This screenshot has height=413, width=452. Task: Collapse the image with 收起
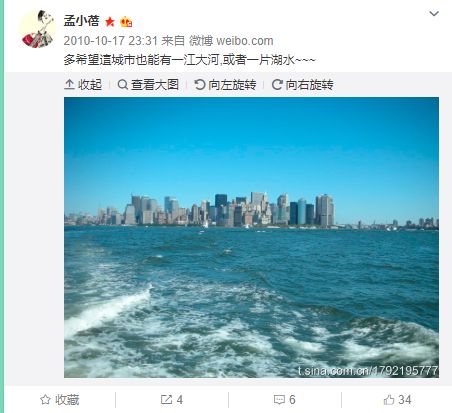click(x=83, y=85)
